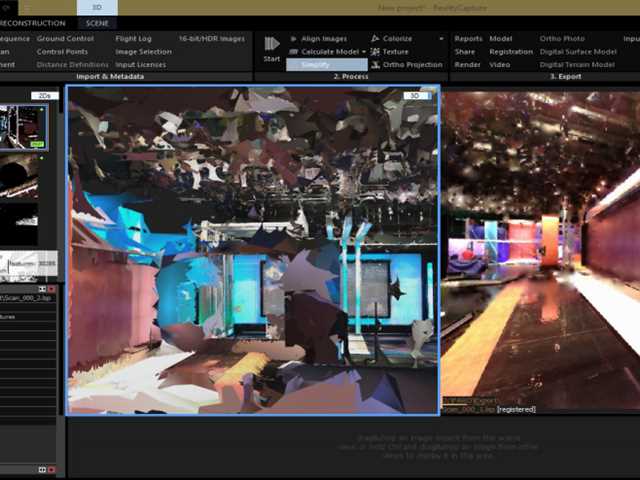Open the Flight Log import option
Image resolution: width=640 pixels, height=480 pixels.
[133, 38]
